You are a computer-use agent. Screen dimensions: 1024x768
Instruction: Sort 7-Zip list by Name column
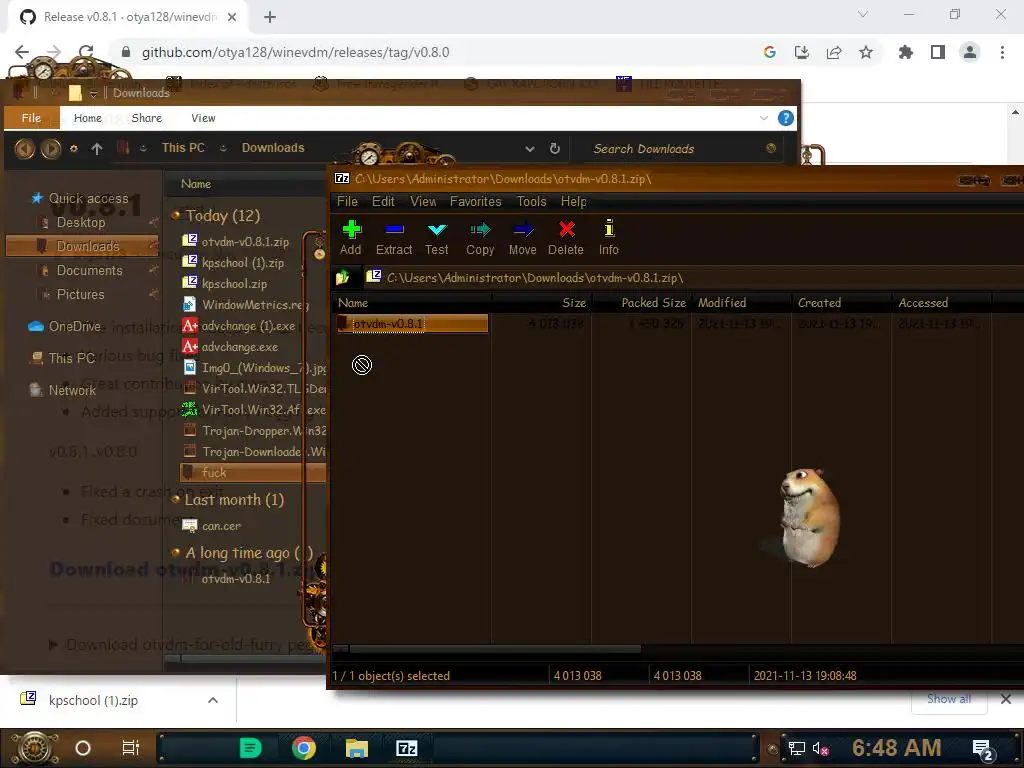pyautogui.click(x=412, y=302)
